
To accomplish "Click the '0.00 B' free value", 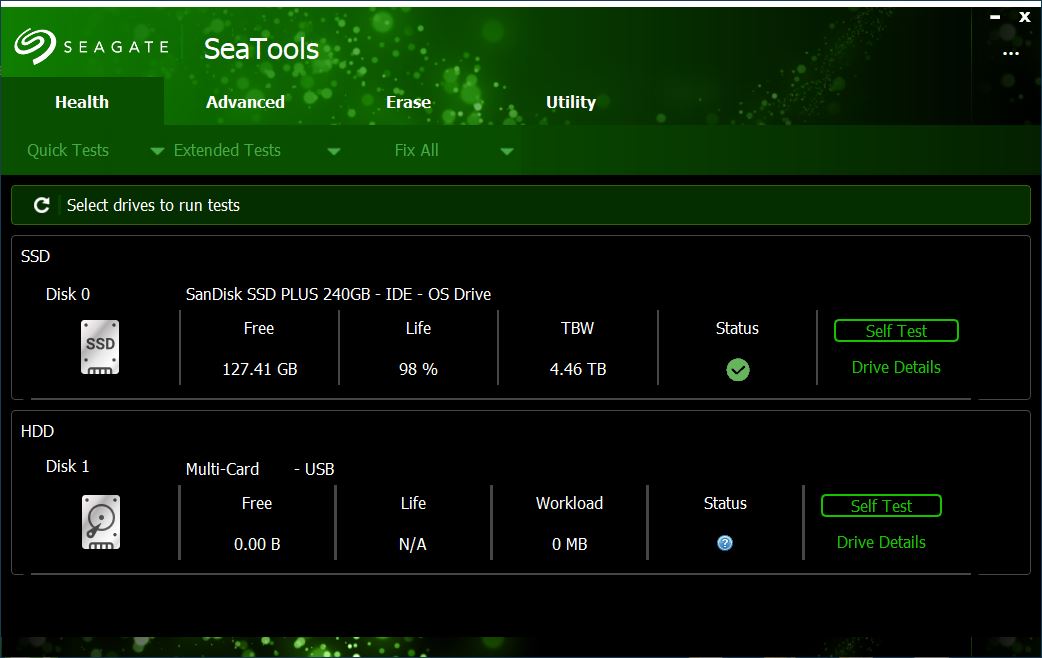I will click(x=257, y=544).
